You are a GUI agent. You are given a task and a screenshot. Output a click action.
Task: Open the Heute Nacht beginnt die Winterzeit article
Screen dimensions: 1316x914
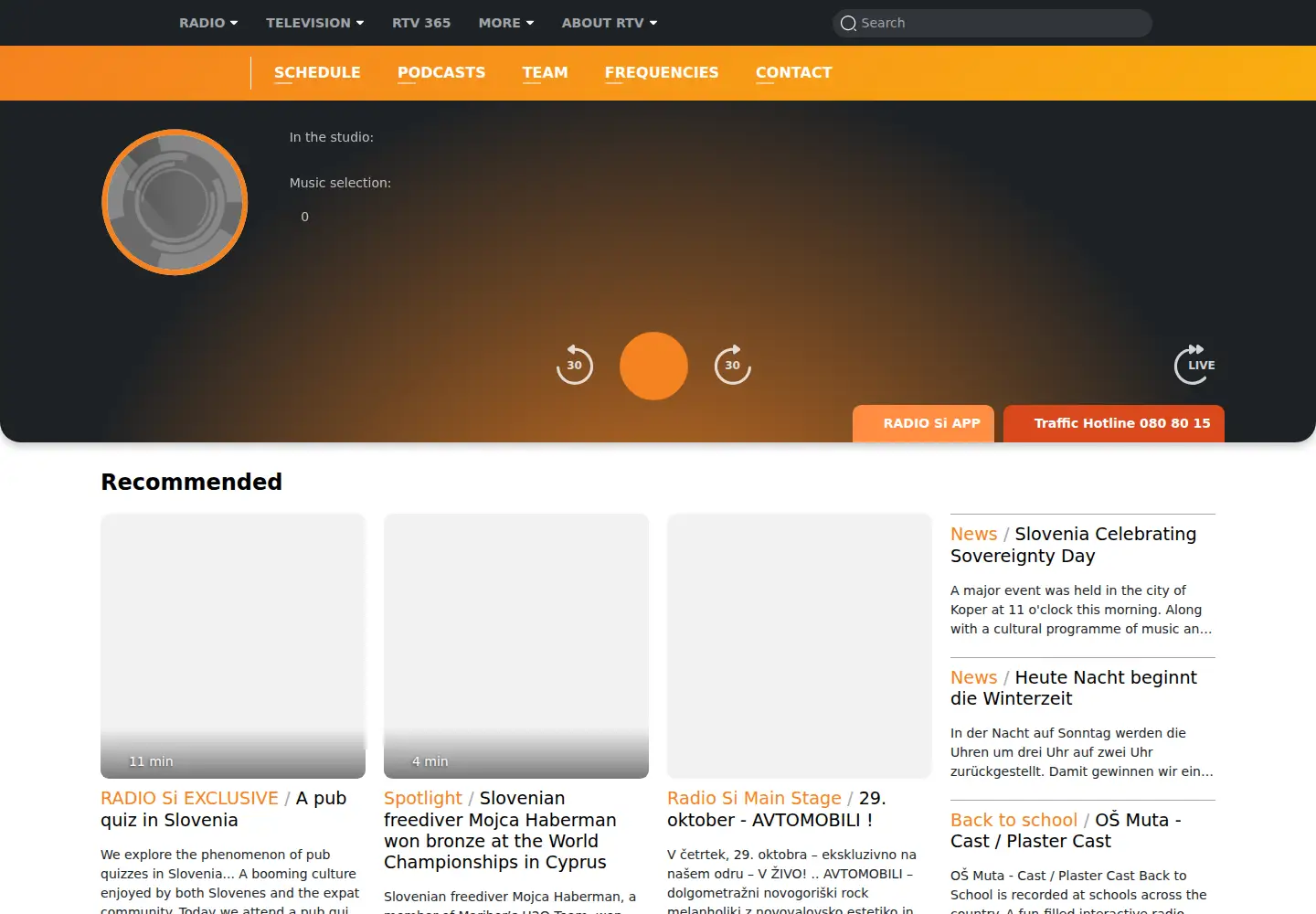[x=1074, y=688]
